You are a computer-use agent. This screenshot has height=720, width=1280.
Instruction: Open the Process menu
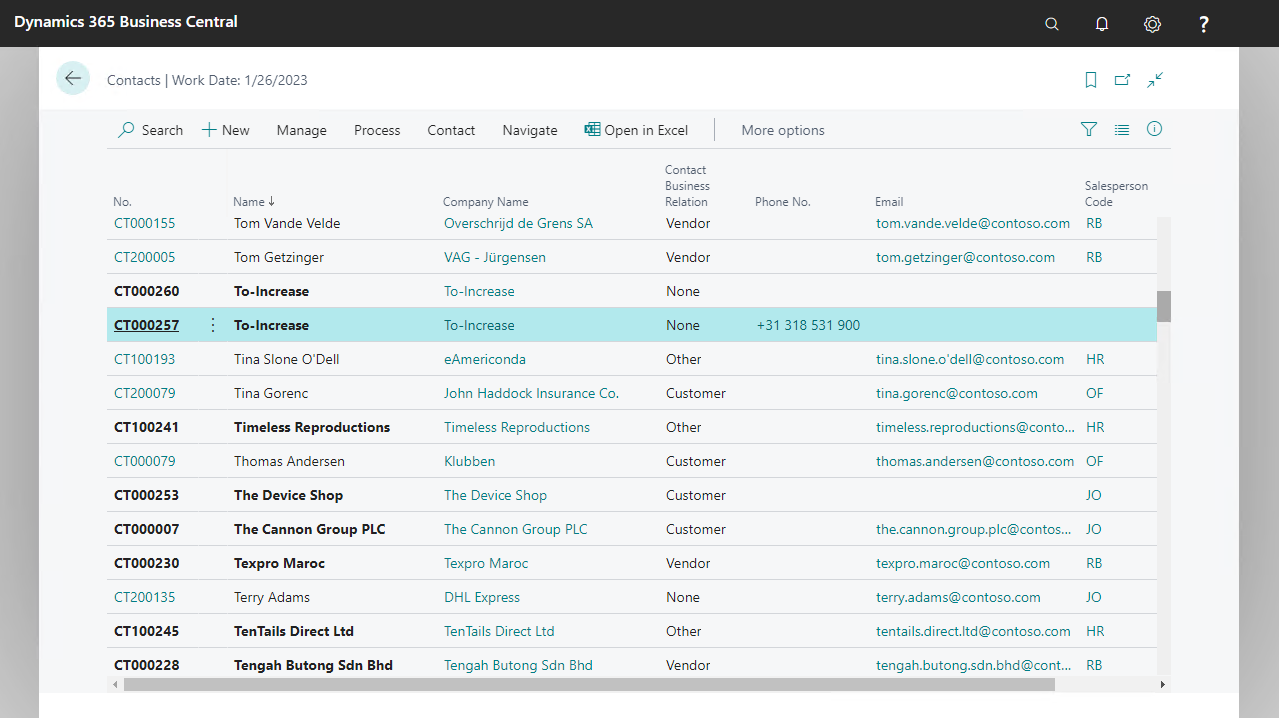377,130
